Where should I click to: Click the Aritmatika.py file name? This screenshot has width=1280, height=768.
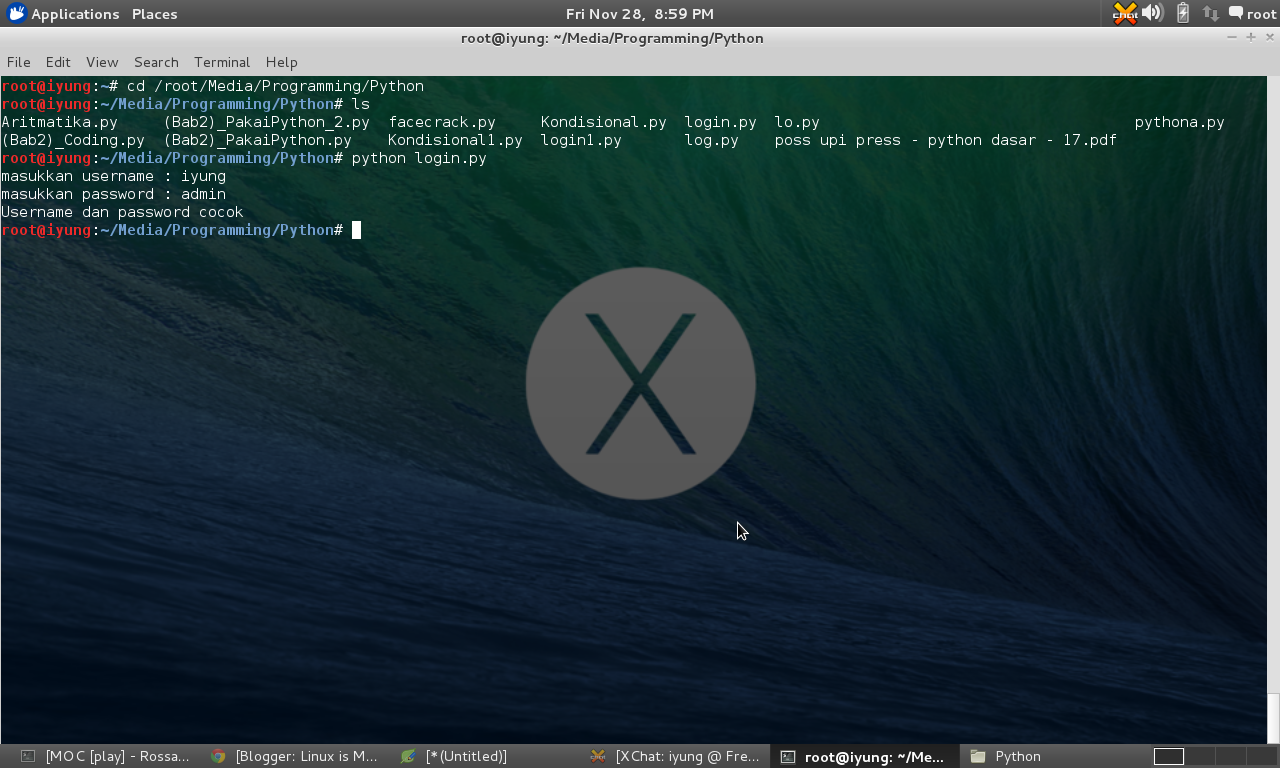[59, 122]
